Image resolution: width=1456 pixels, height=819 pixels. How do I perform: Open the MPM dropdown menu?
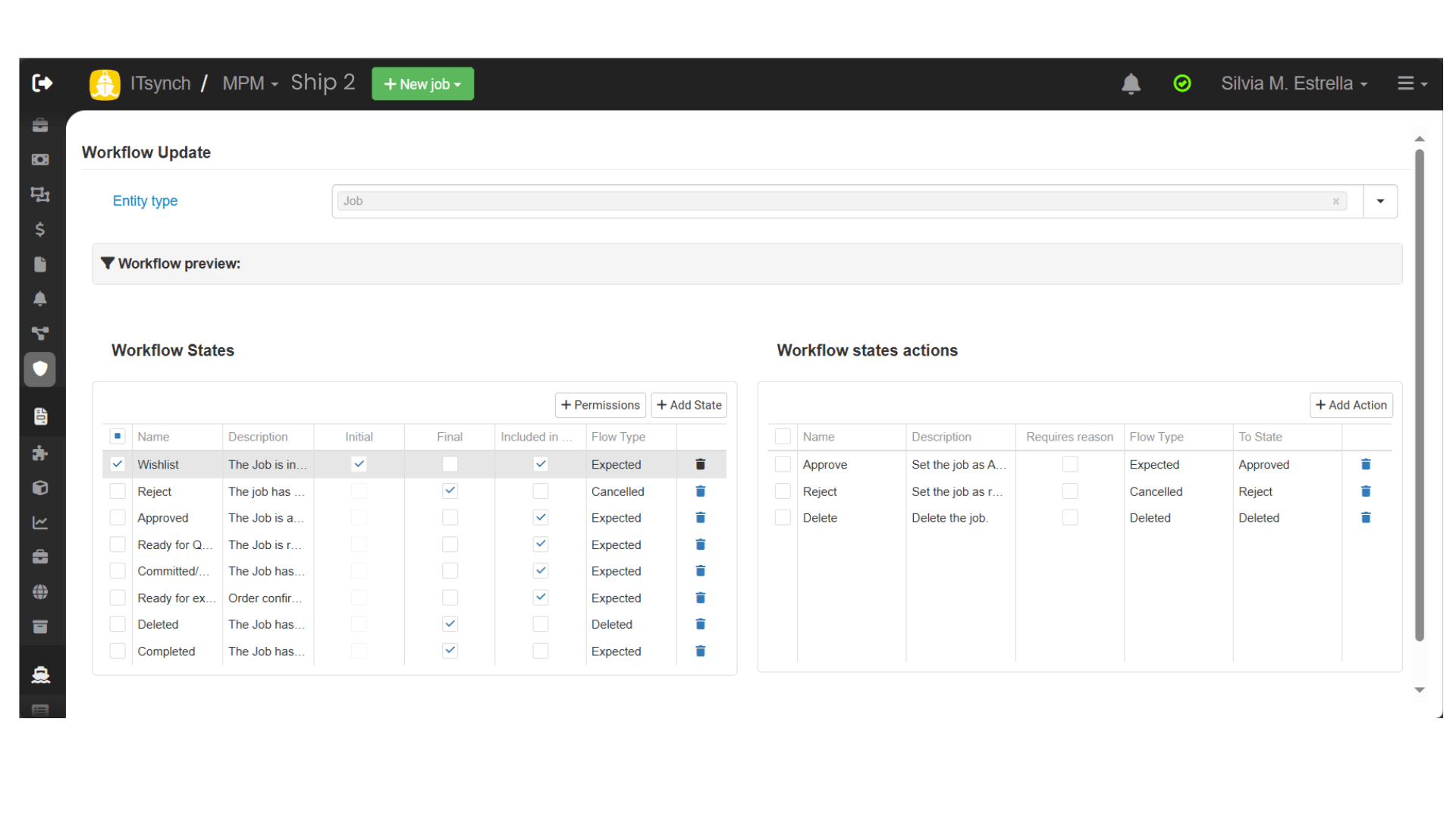tap(250, 83)
